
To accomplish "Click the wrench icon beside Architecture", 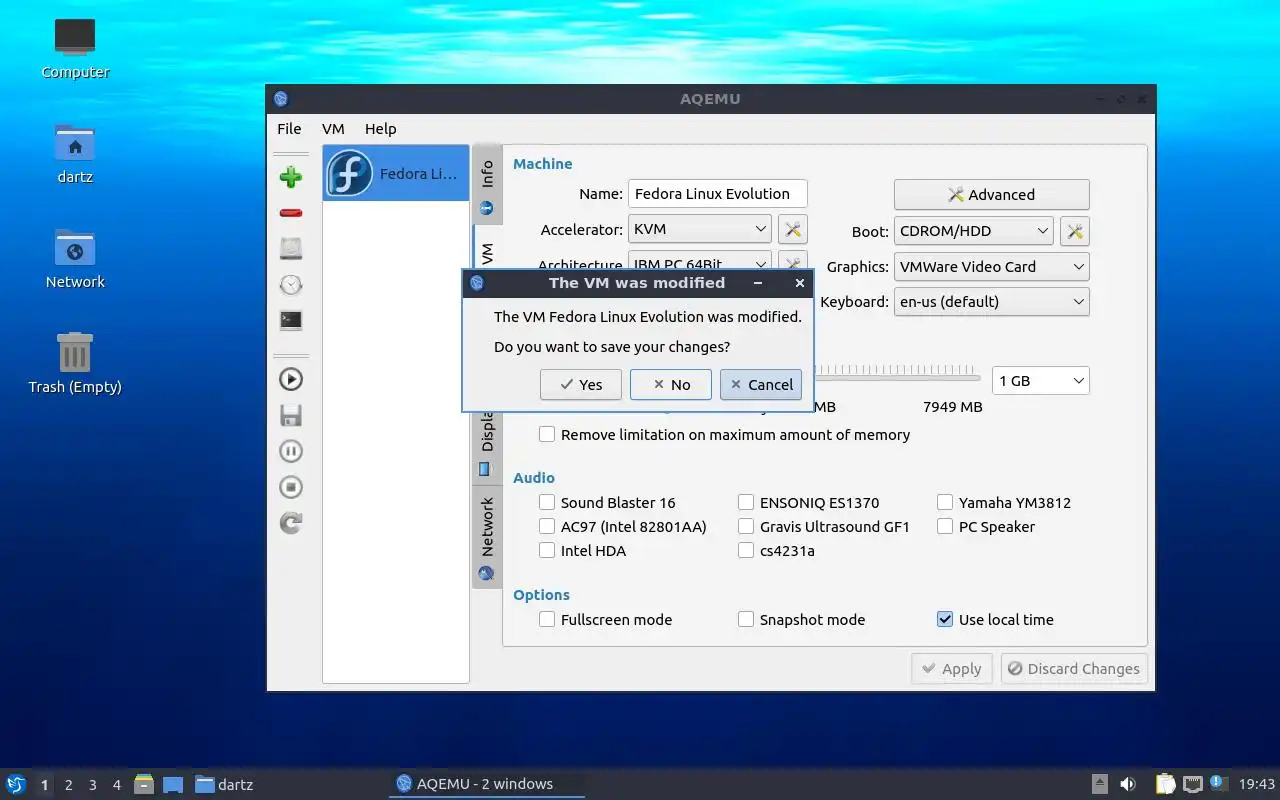I will (793, 263).
